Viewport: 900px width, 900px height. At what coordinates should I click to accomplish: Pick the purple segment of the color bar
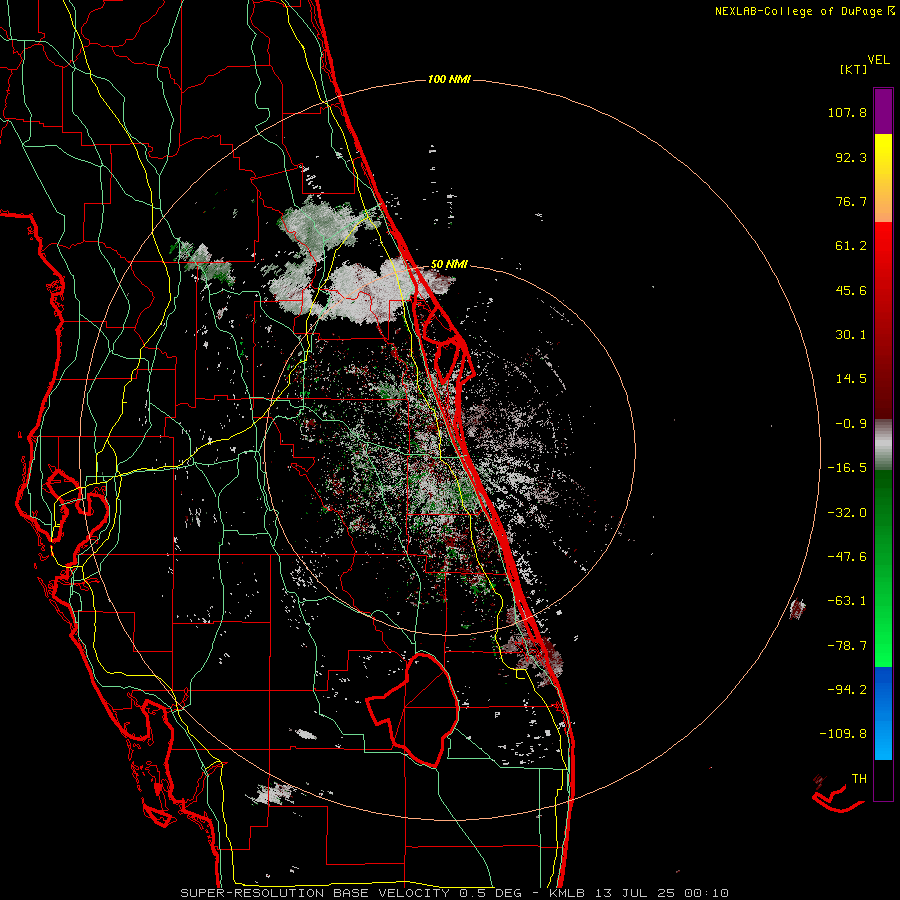pos(883,111)
